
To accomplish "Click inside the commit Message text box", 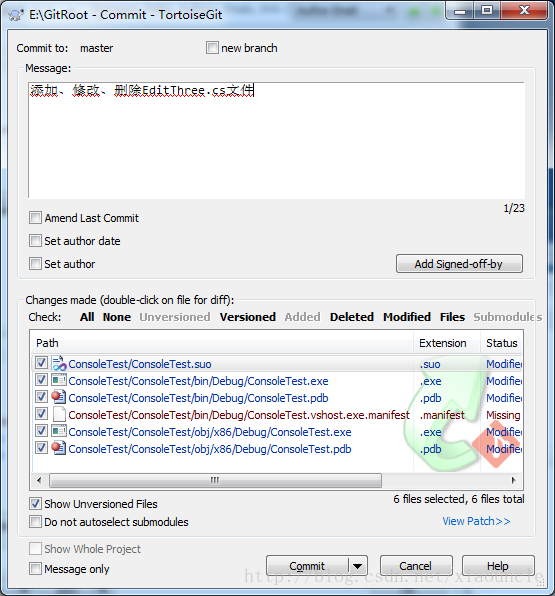I will (276, 141).
